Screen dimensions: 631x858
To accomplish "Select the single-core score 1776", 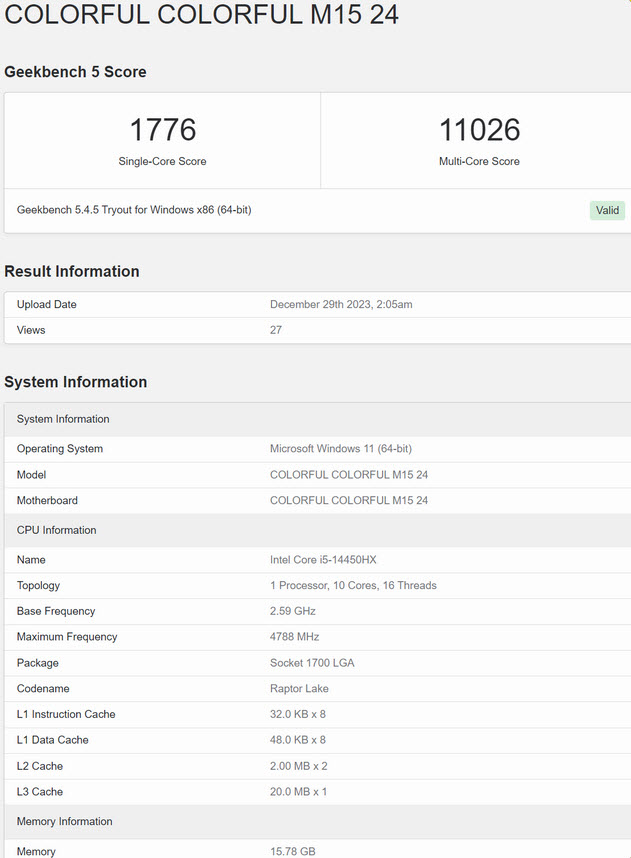I will pyautogui.click(x=163, y=130).
